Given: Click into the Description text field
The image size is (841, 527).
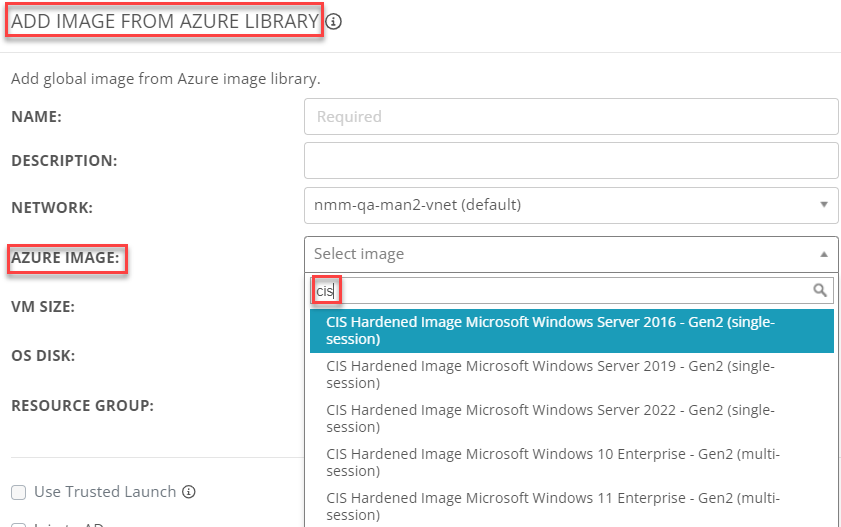Looking at the screenshot, I should 571,160.
